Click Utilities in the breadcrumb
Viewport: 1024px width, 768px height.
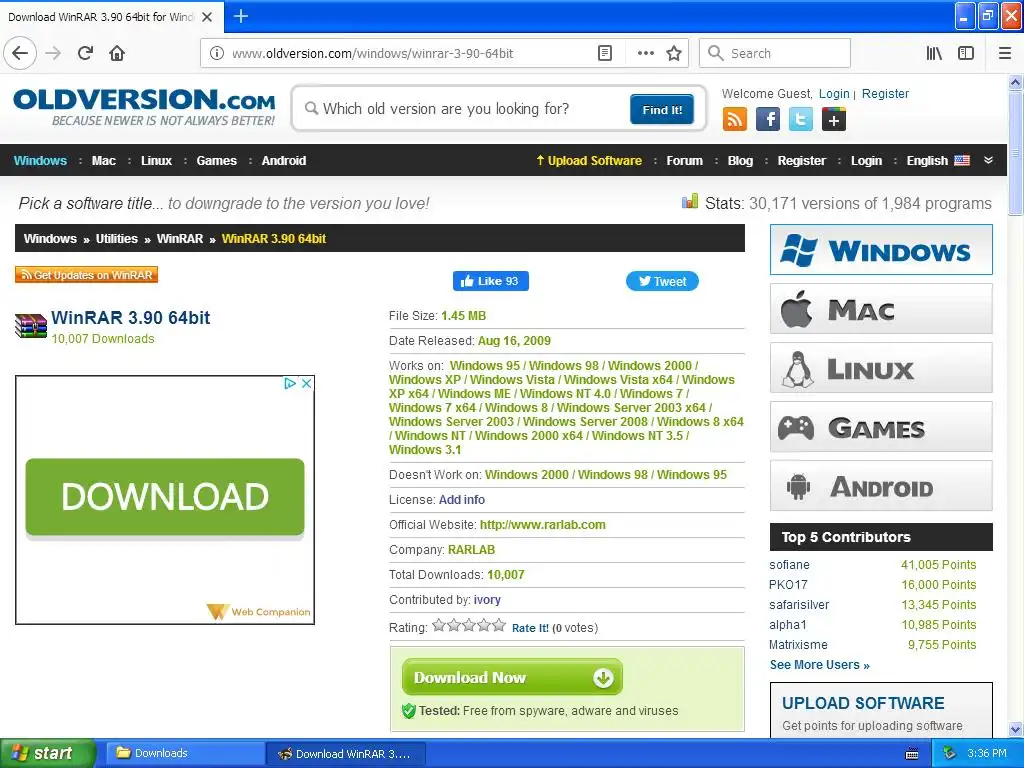pos(117,238)
